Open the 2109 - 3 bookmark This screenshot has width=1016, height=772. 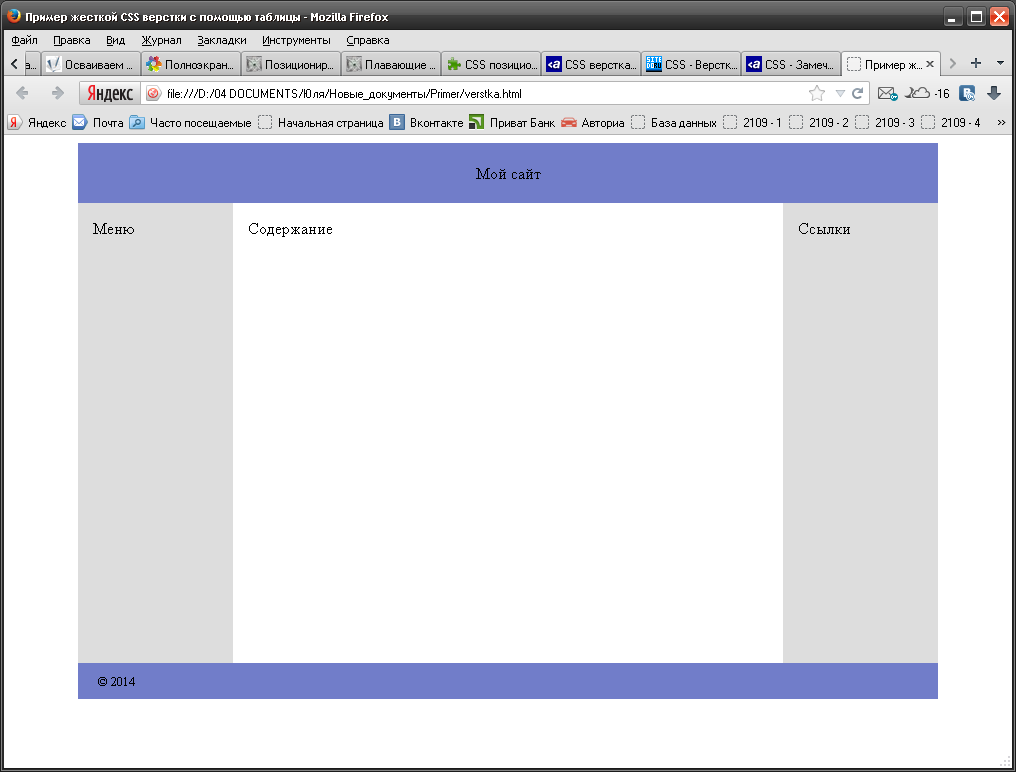884,123
